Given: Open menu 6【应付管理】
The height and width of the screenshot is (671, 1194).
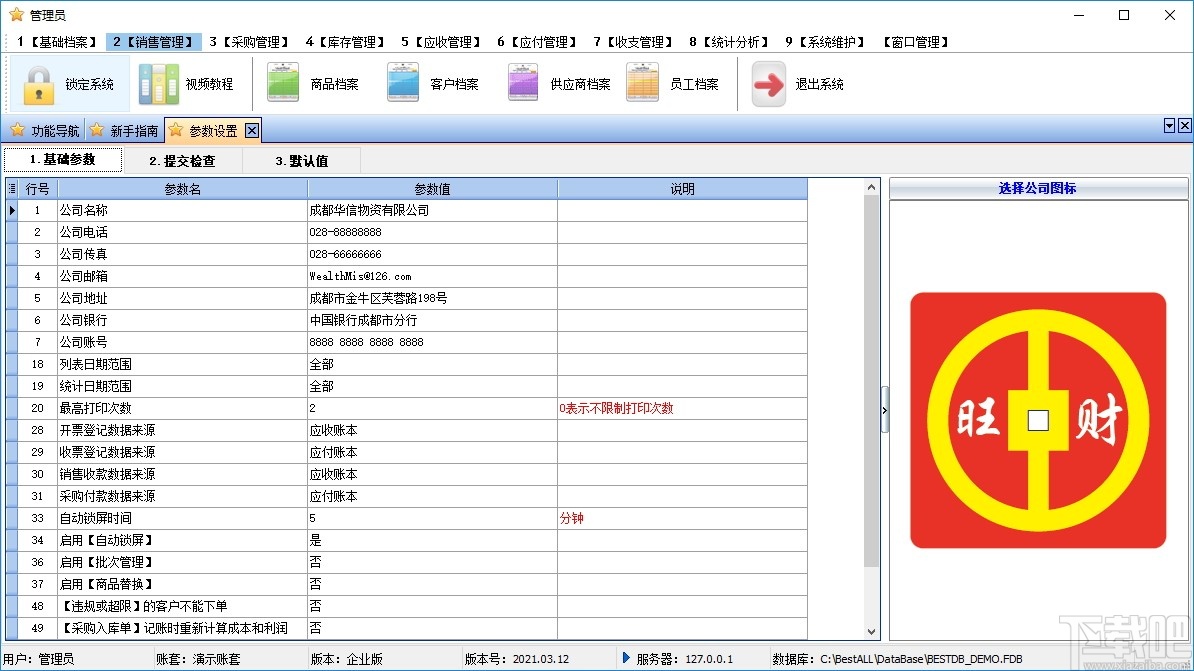Looking at the screenshot, I should 537,42.
